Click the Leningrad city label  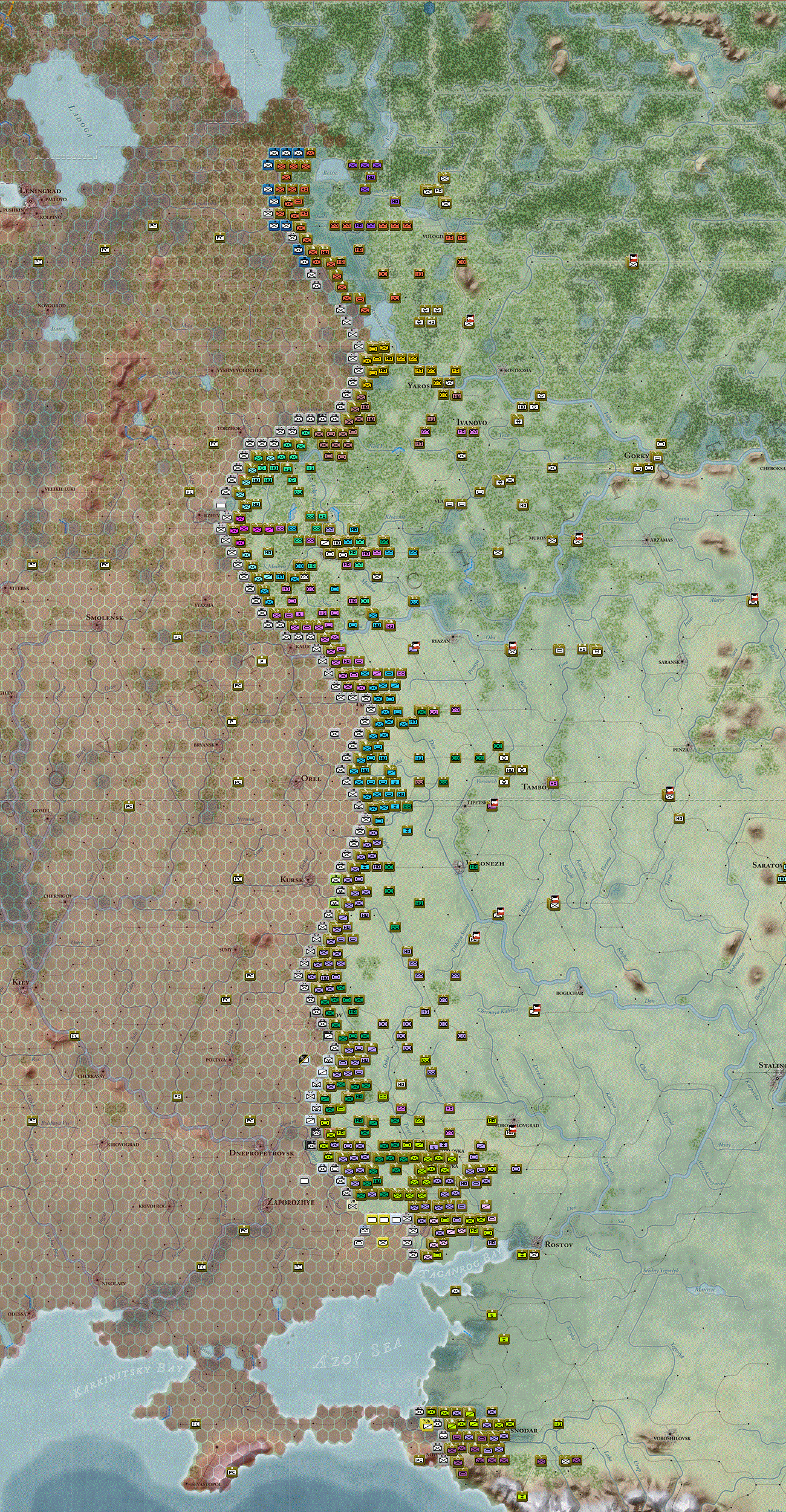pos(41,190)
